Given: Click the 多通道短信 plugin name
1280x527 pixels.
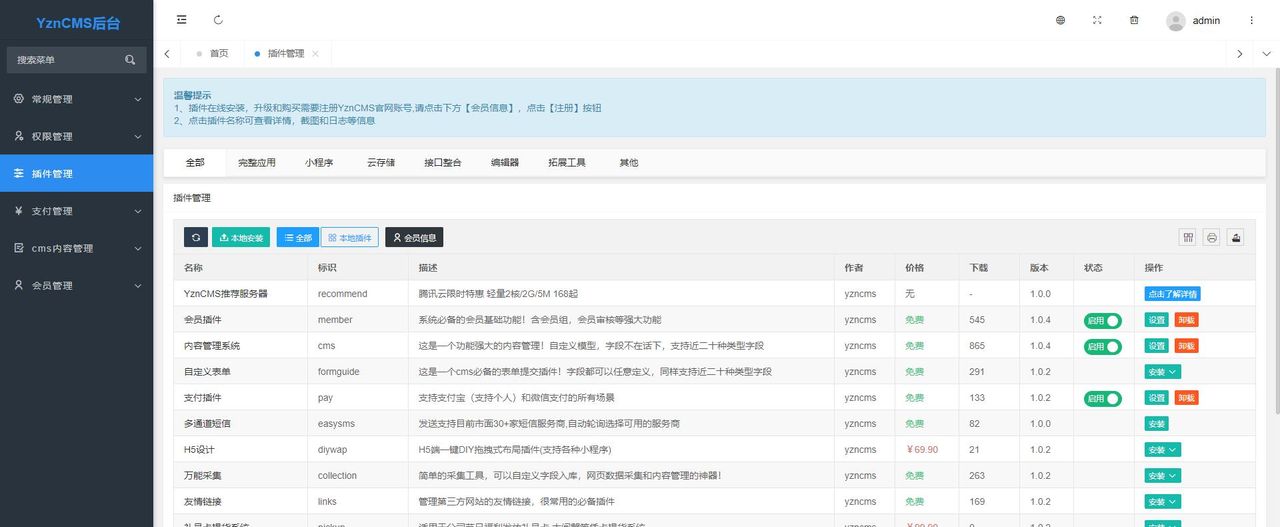Looking at the screenshot, I should 207,424.
